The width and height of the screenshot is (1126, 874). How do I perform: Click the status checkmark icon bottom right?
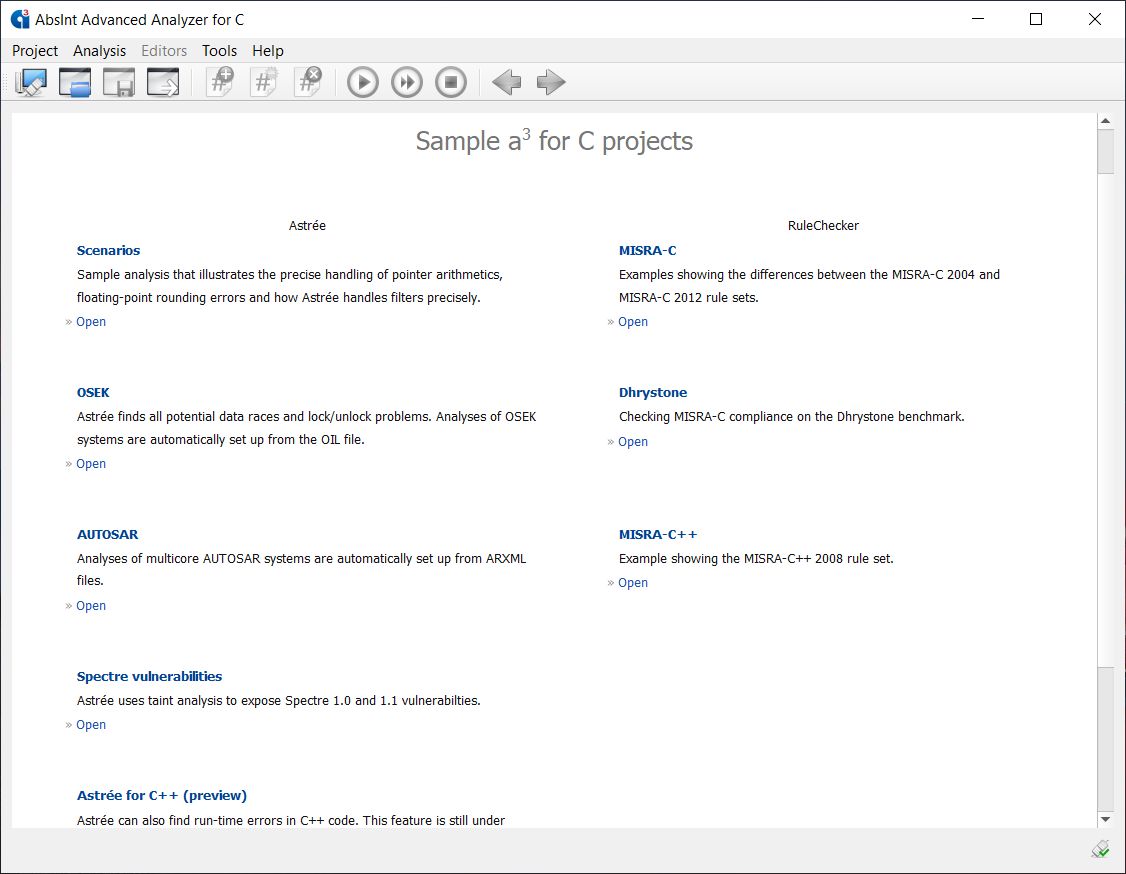[1100, 848]
